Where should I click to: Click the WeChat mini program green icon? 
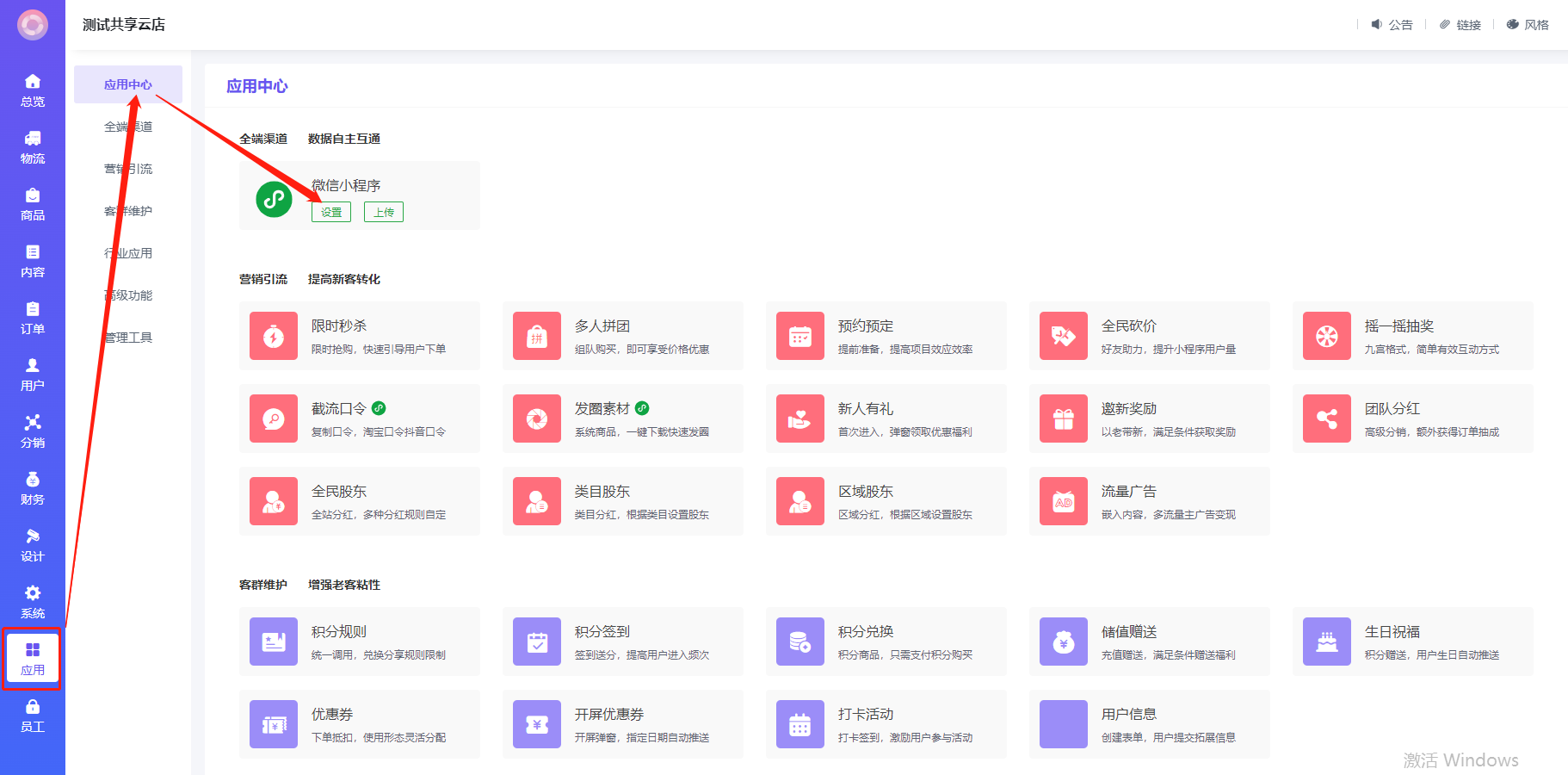click(x=274, y=199)
